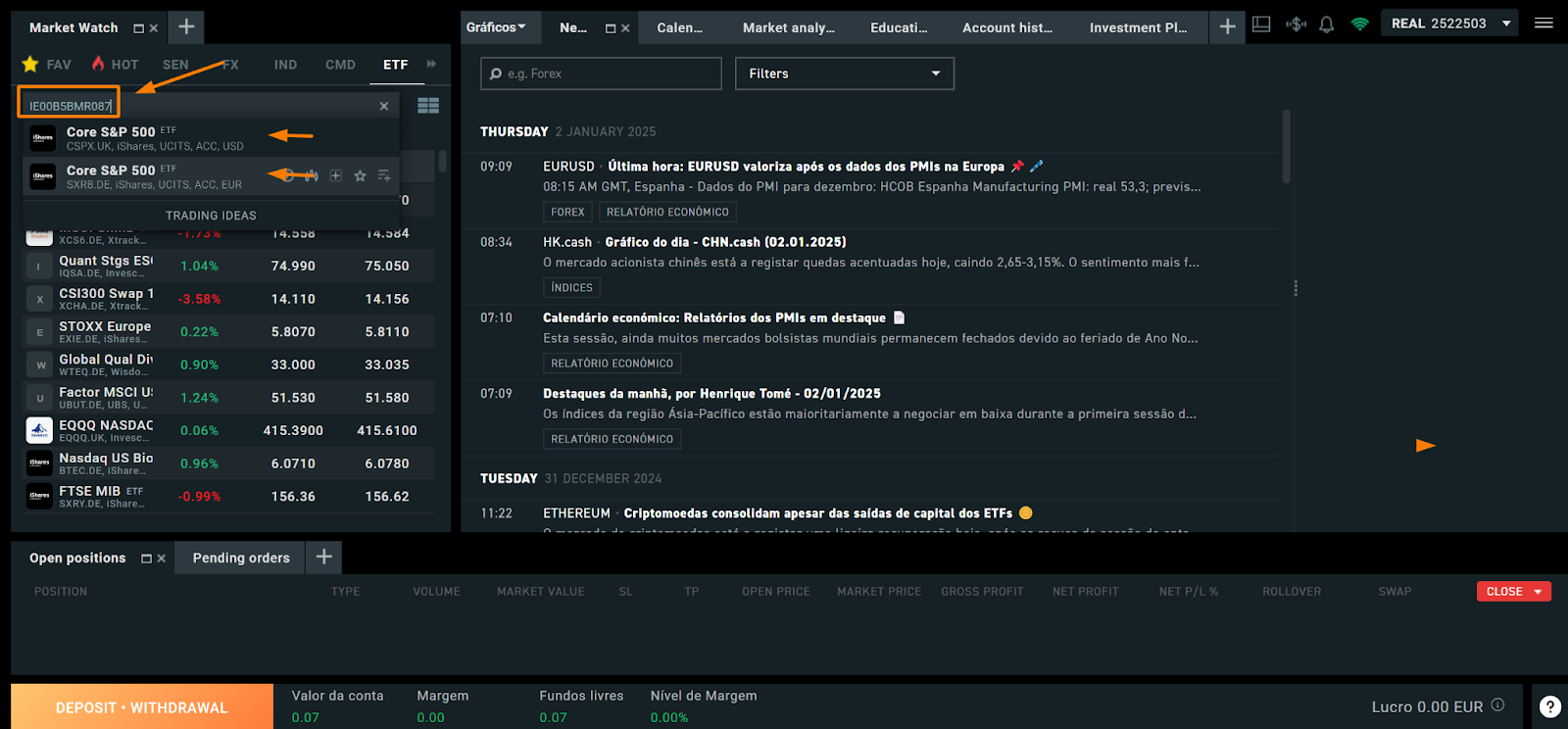Add a new tab next to Pending orders

pos(323,558)
